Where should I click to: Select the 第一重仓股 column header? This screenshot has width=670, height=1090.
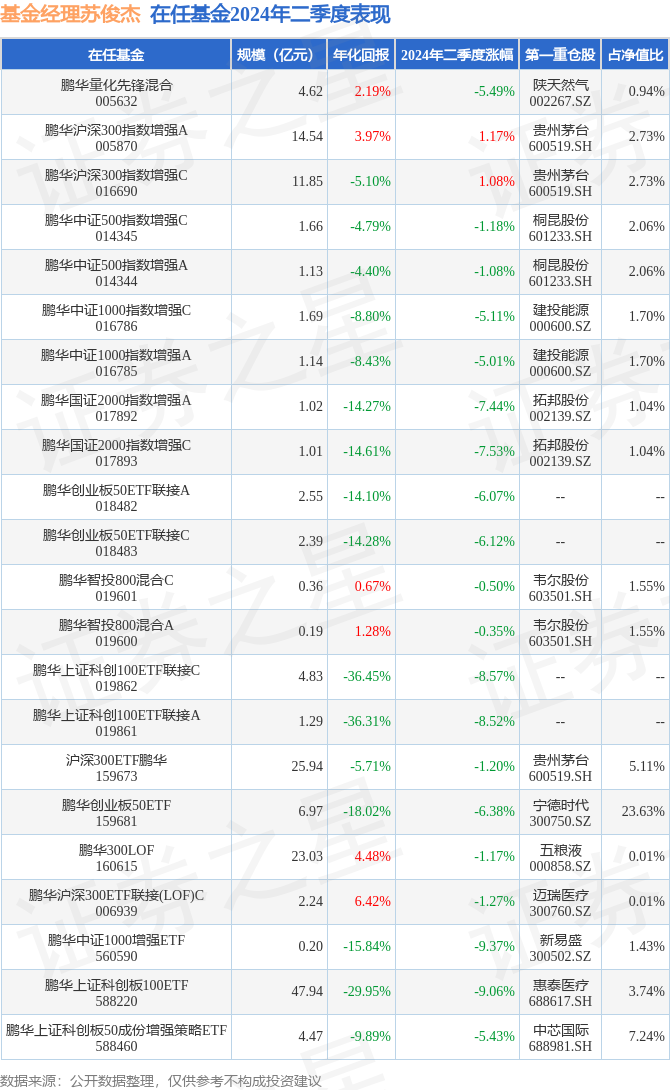click(x=560, y=55)
